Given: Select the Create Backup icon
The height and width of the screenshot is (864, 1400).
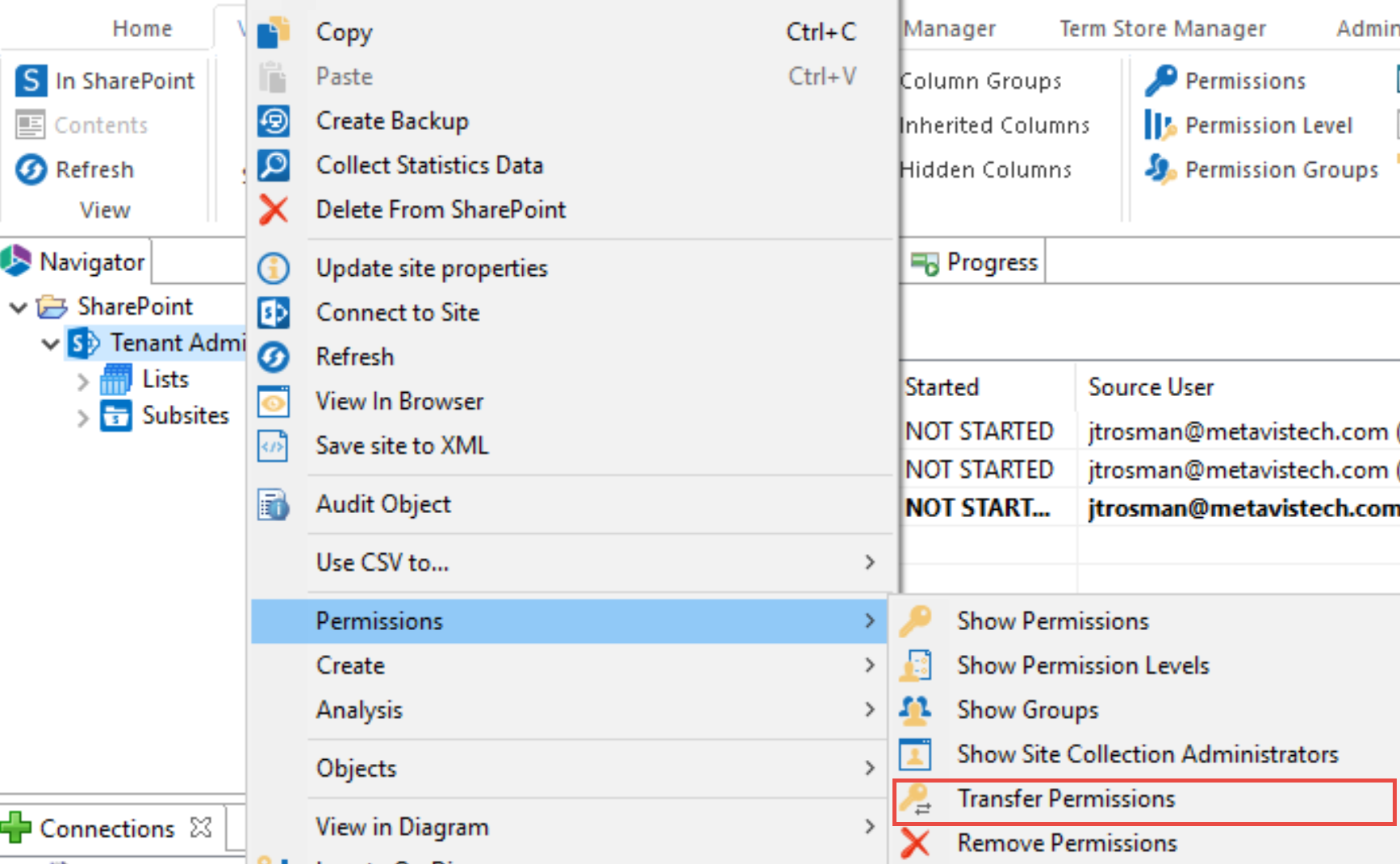Looking at the screenshot, I should point(274,121).
